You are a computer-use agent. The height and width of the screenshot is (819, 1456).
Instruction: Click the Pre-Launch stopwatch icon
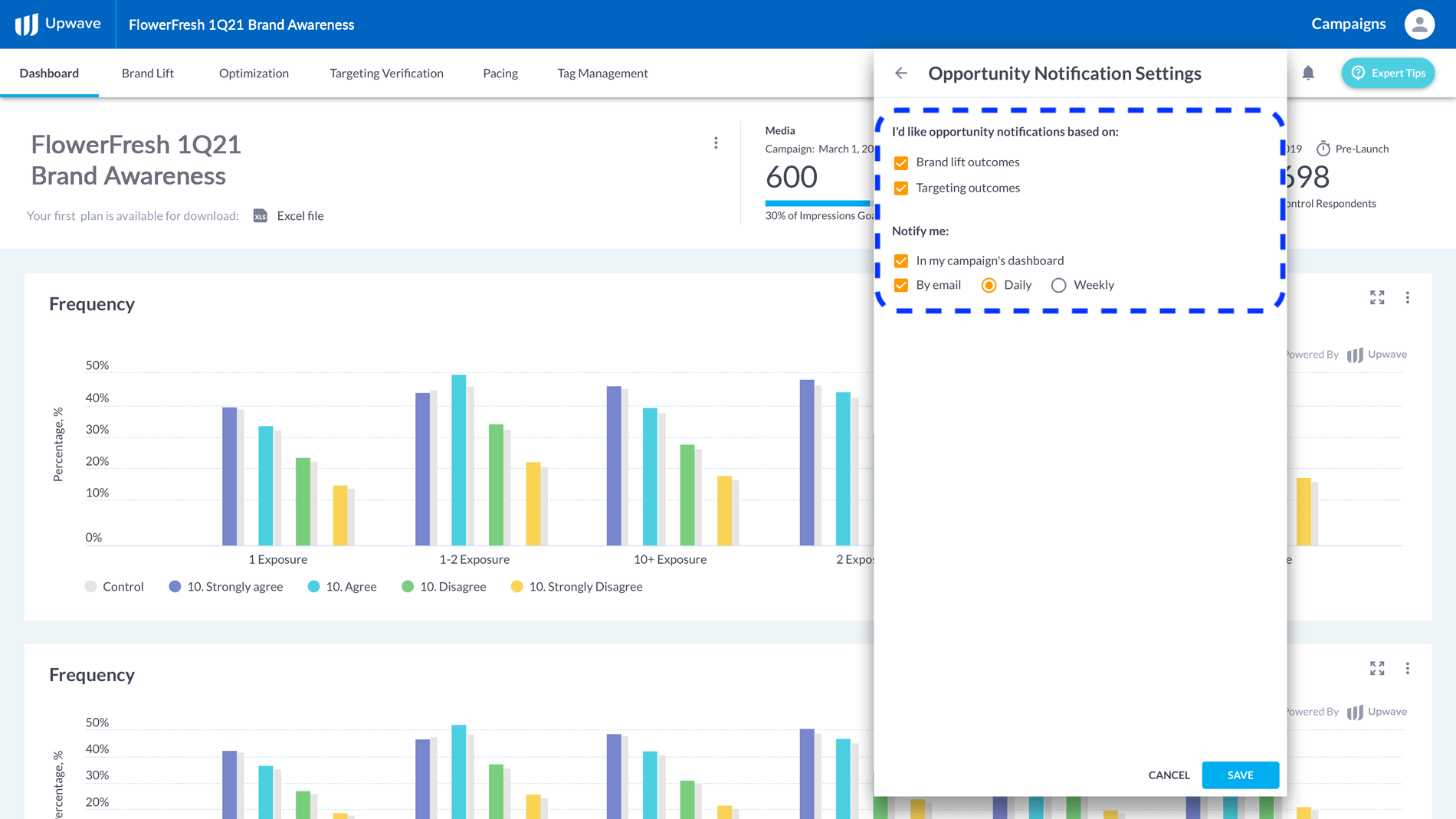(1323, 149)
